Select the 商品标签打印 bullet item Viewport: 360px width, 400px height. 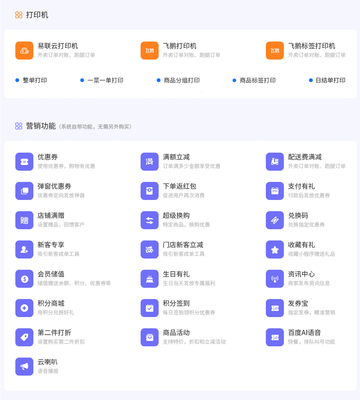(254, 80)
